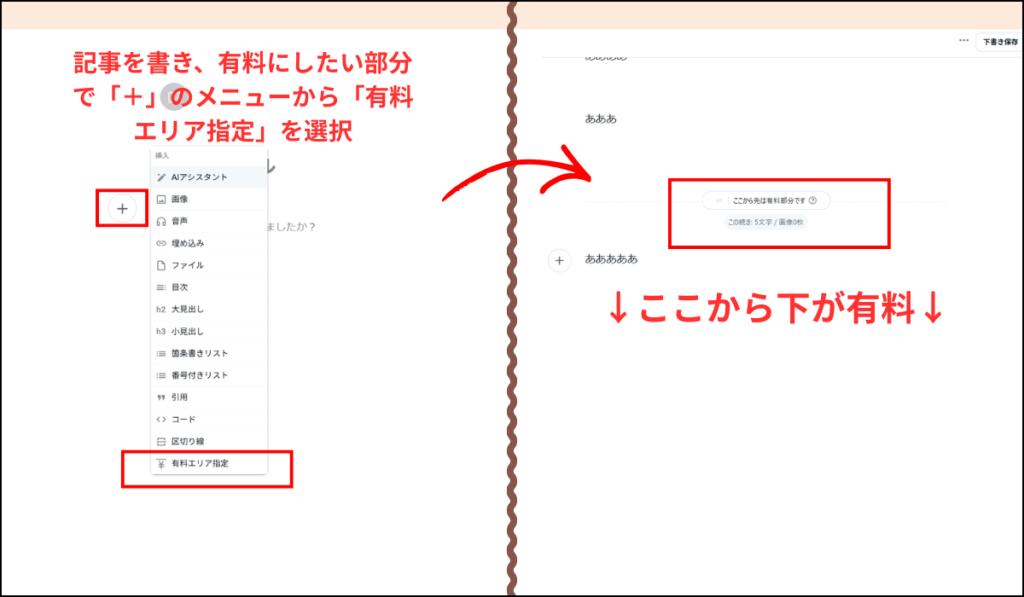The image size is (1024, 597).
Task: Click the plus insert button beside the menu
Action: pos(122,209)
